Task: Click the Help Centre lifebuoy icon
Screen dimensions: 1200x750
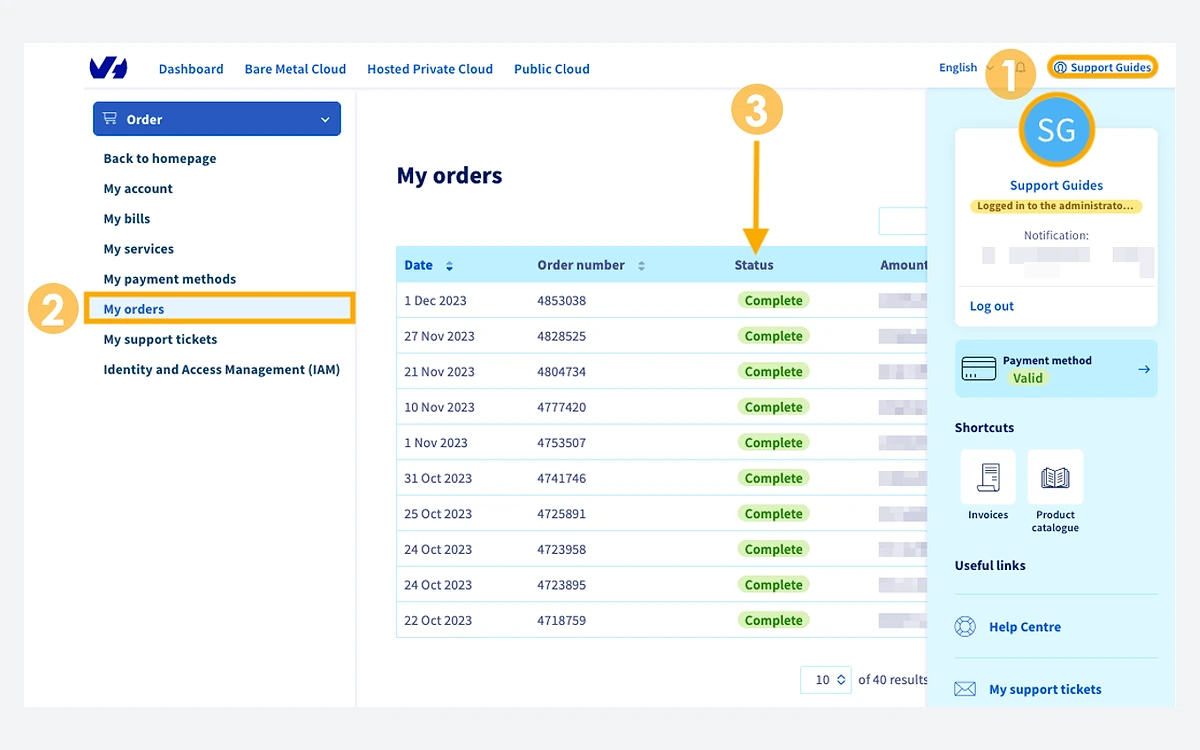Action: 965,627
